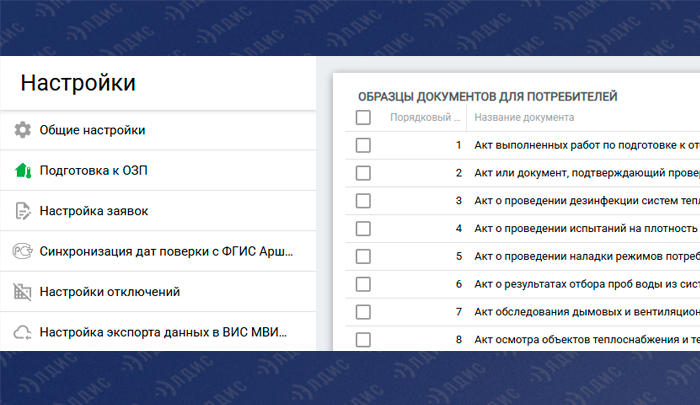Sort by the Название документа column header
The image size is (700, 405).
(524, 117)
